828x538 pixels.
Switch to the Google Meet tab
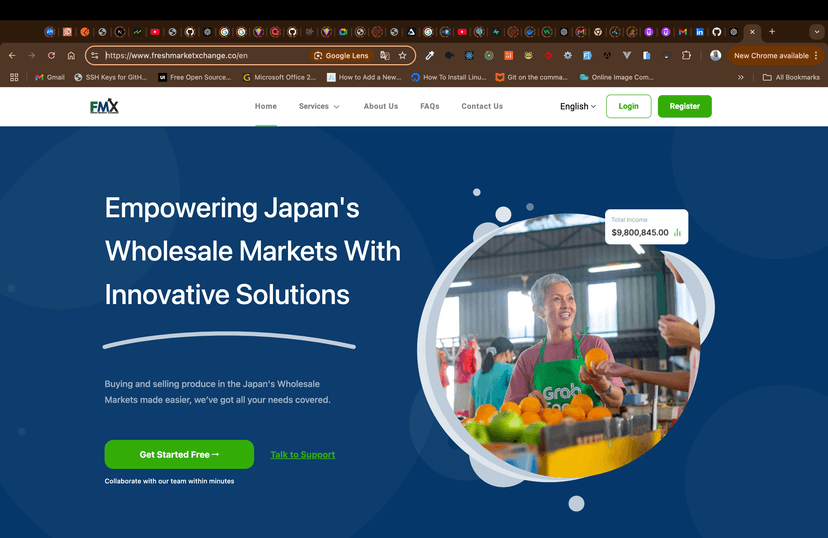[343, 32]
